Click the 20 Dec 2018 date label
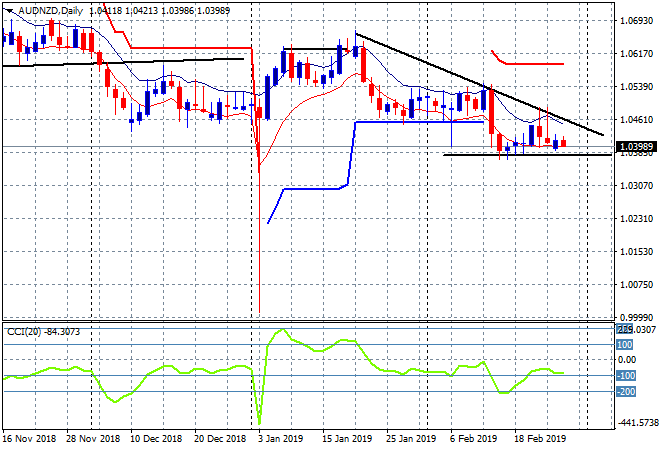Viewport: 660px width, 450px height. click(x=220, y=438)
